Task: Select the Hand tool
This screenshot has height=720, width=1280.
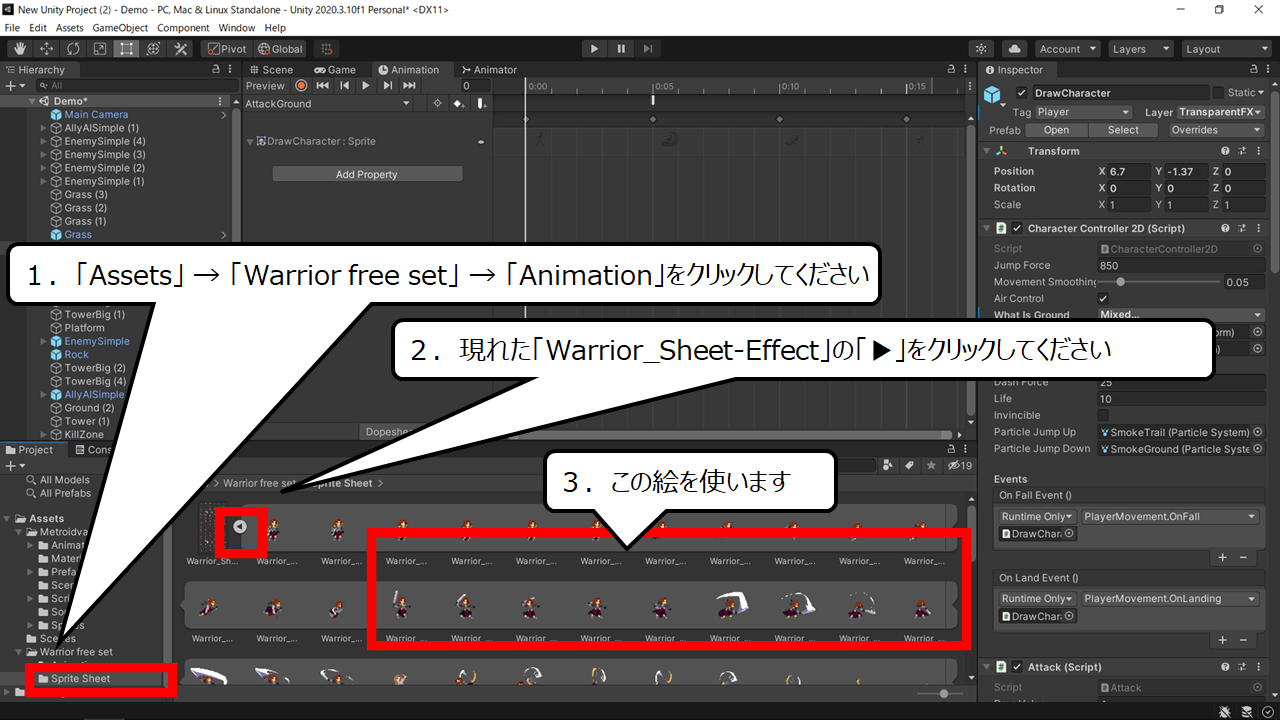Action: [x=19, y=48]
